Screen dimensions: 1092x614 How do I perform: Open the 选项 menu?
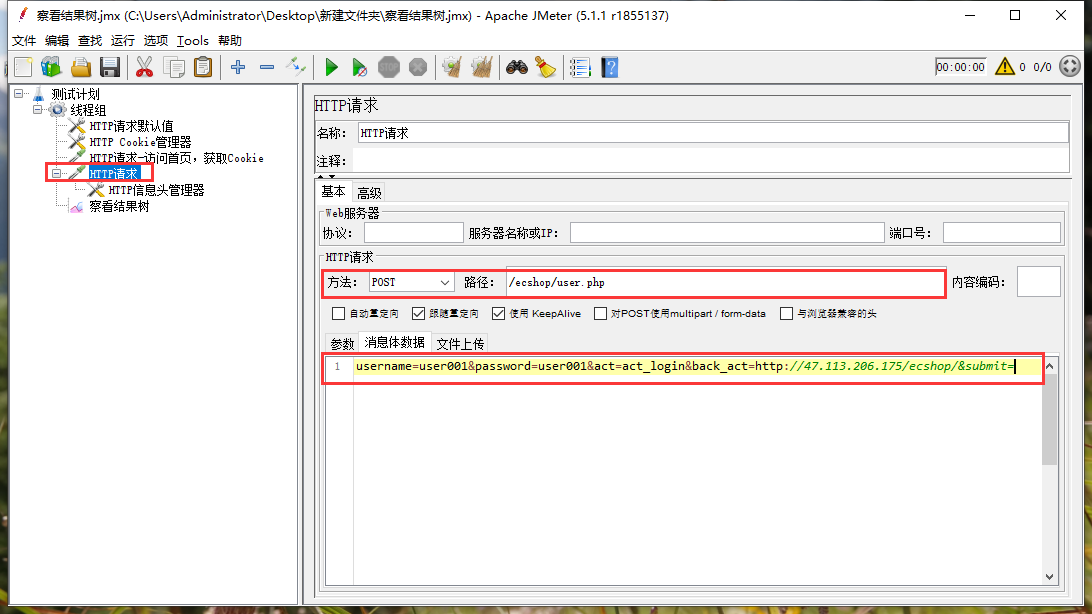[x=155, y=40]
